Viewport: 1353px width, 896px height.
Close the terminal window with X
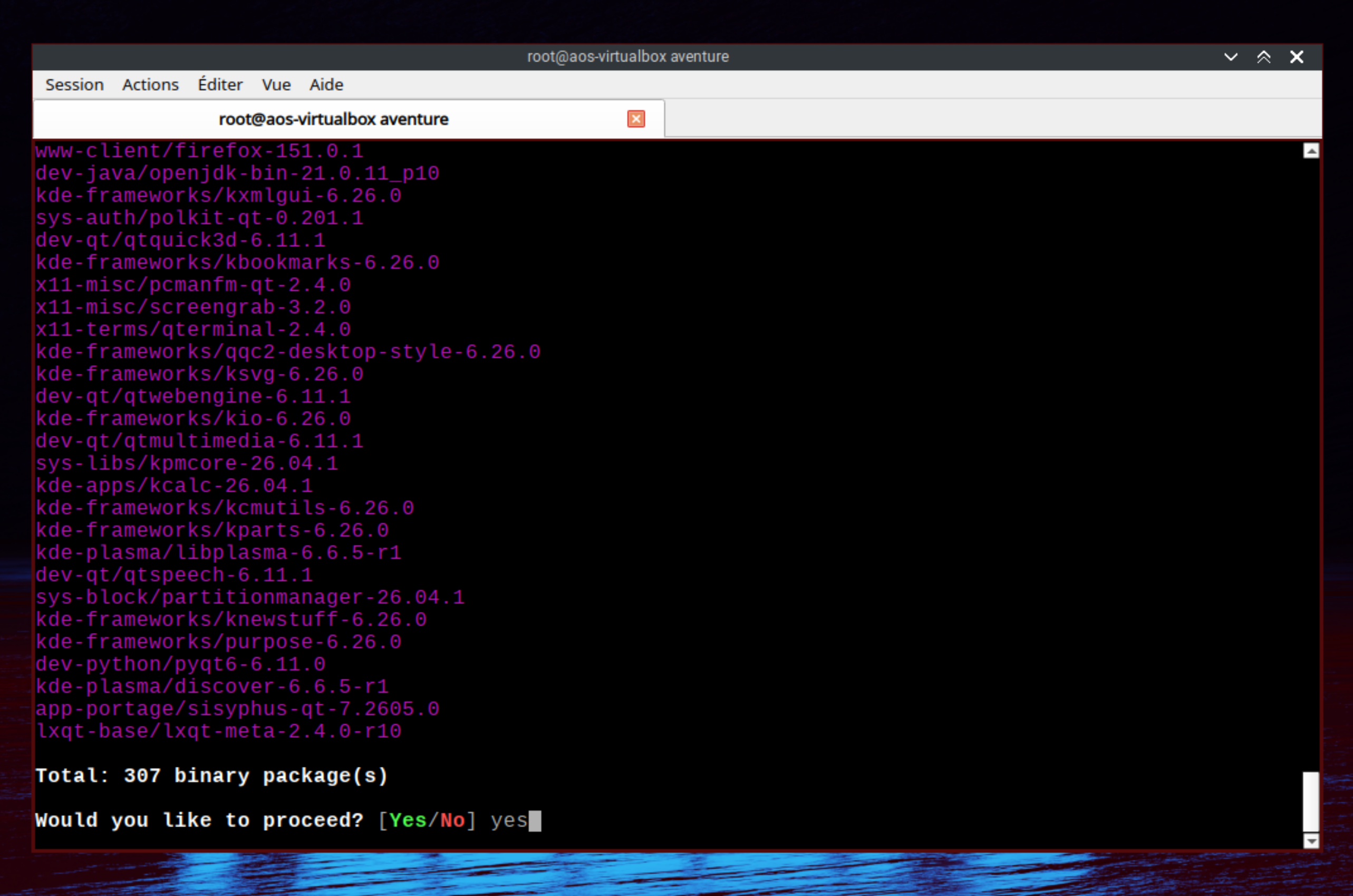pos(1297,56)
